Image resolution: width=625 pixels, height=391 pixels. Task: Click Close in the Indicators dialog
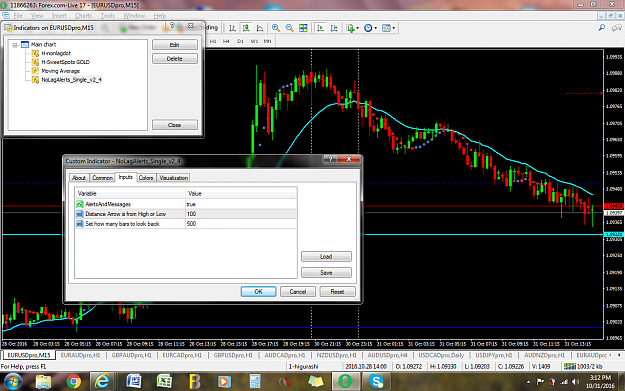(175, 125)
